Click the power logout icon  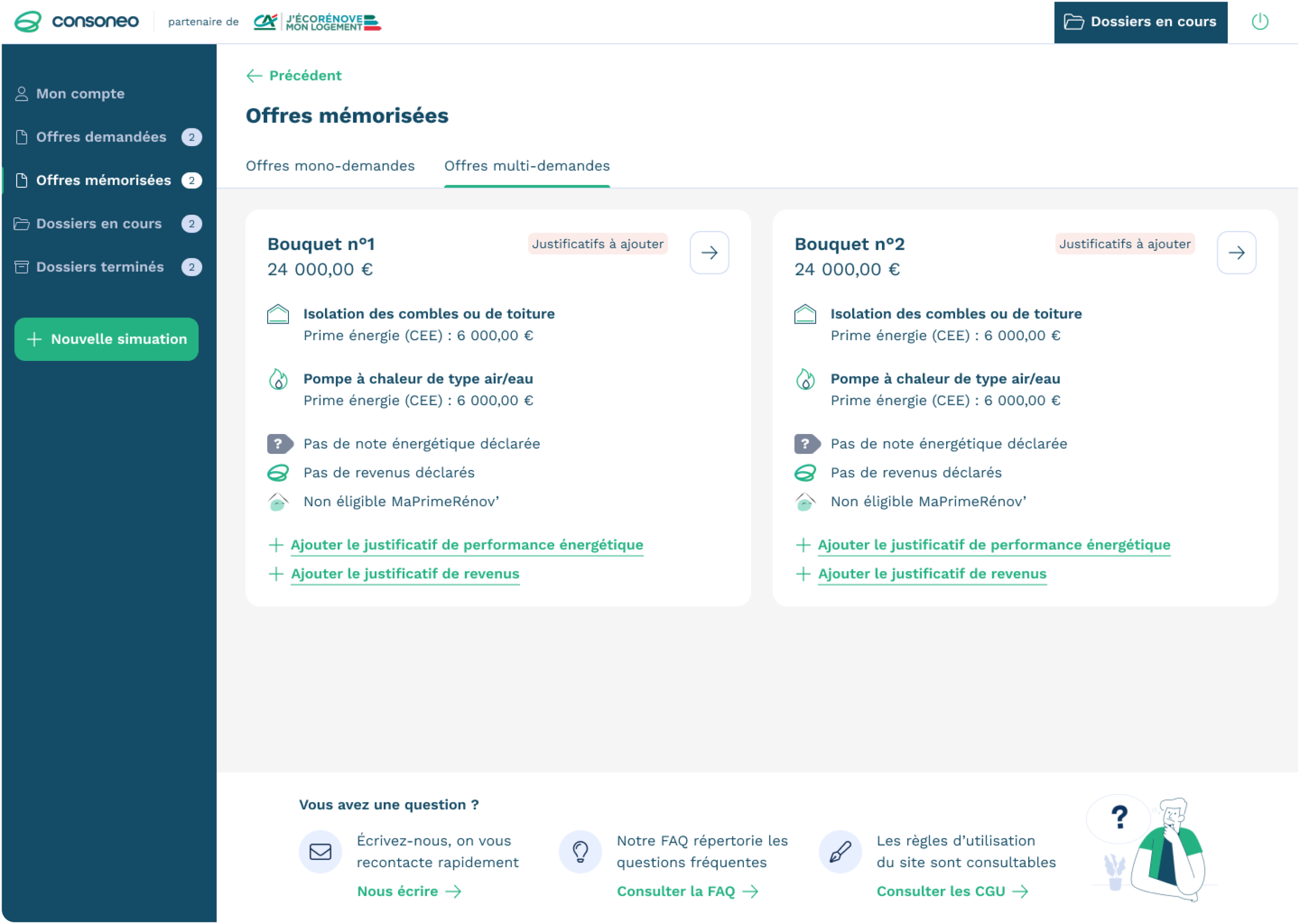[1259, 22]
